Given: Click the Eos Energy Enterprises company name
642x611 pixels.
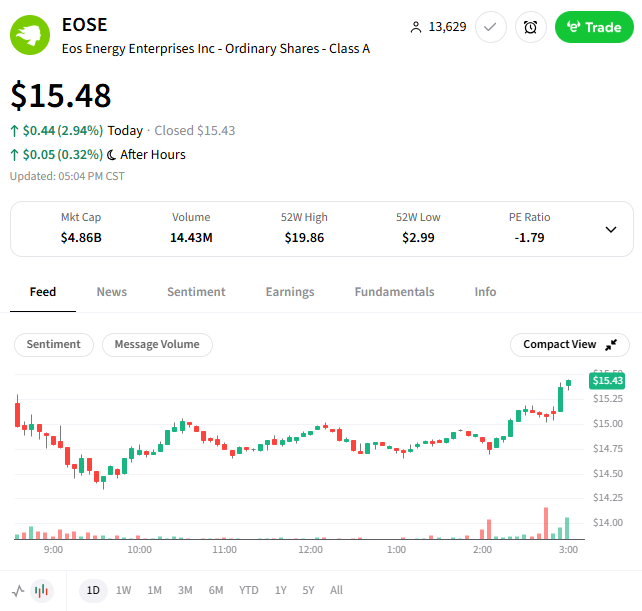Looking at the screenshot, I should pyautogui.click(x=216, y=49).
